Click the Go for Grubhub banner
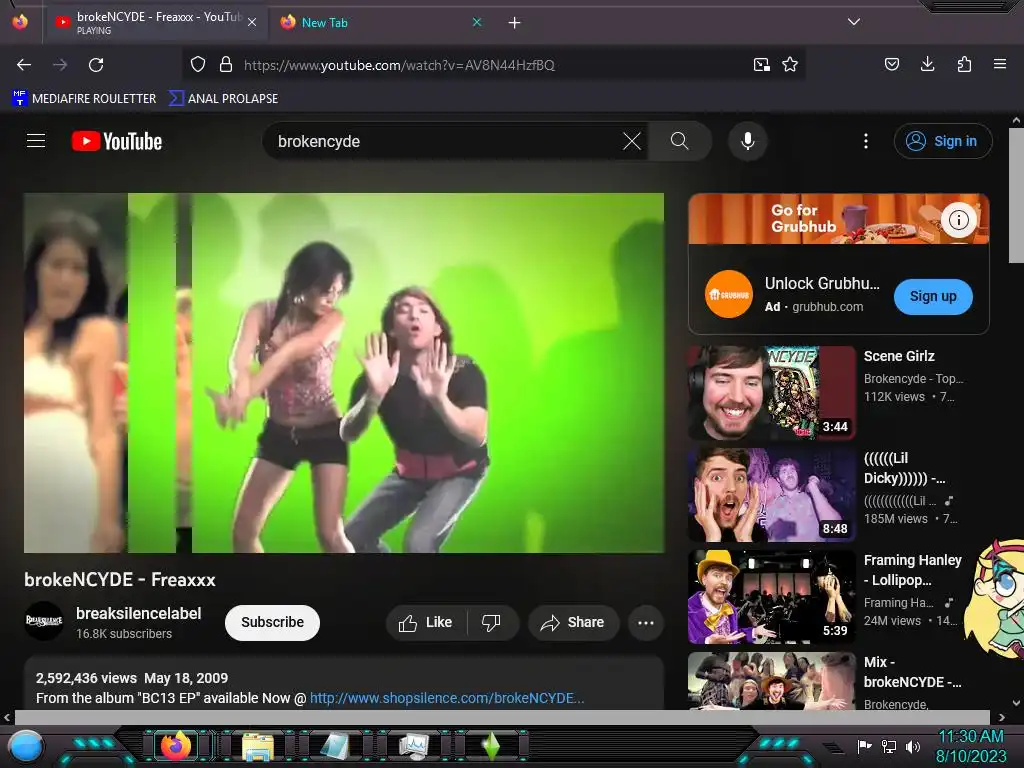Image resolution: width=1024 pixels, height=768 pixels. (x=839, y=219)
